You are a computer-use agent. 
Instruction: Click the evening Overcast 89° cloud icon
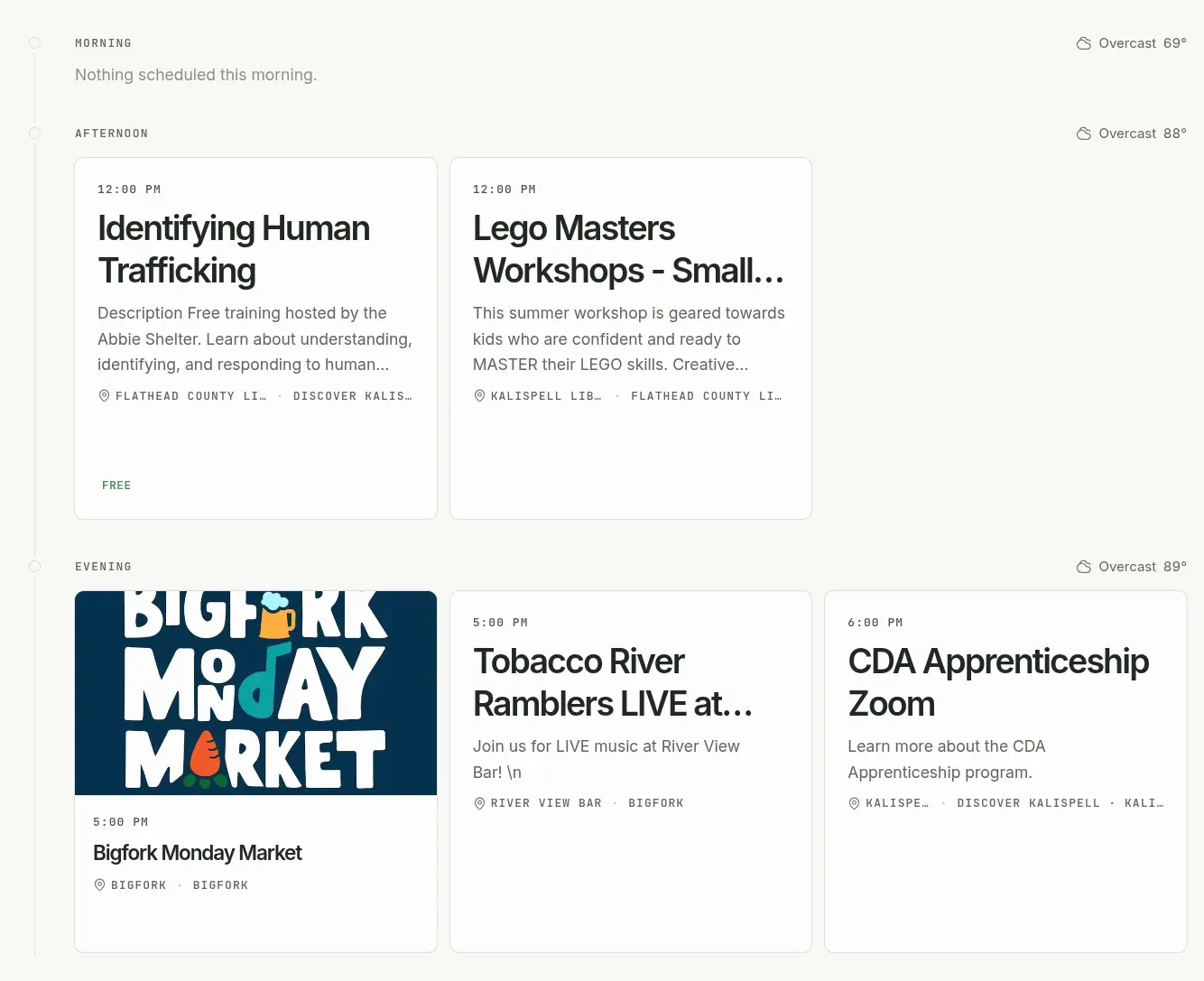pyautogui.click(x=1083, y=567)
